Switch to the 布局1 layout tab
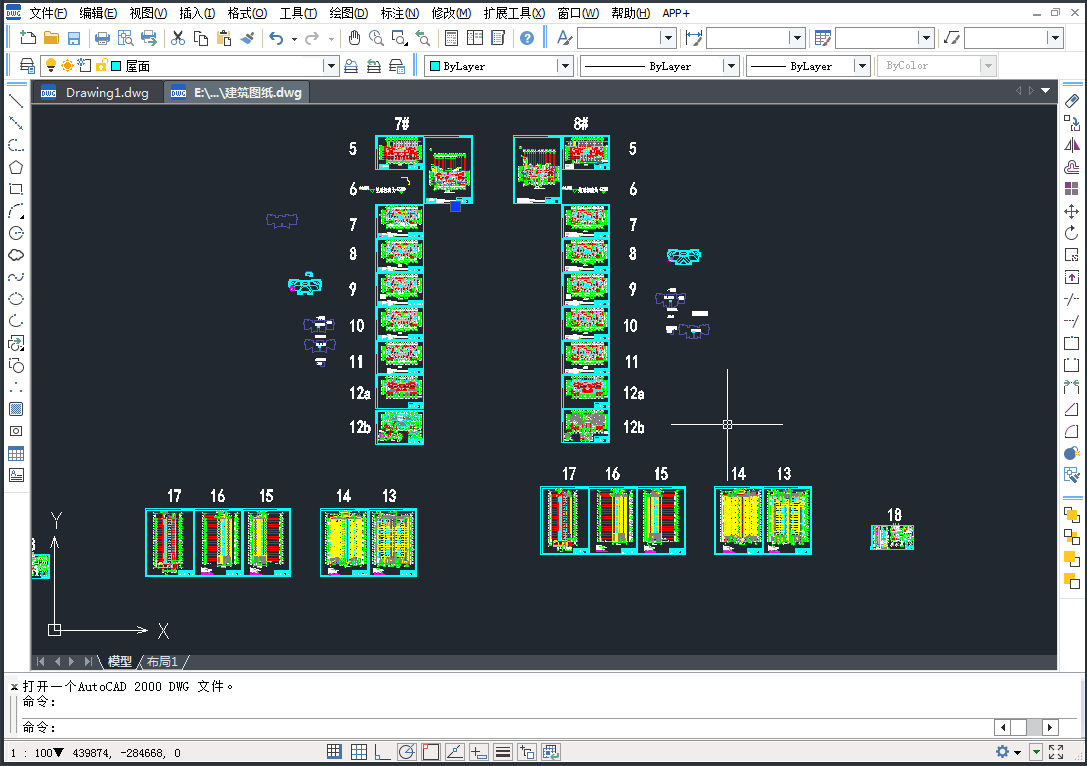 (162, 662)
